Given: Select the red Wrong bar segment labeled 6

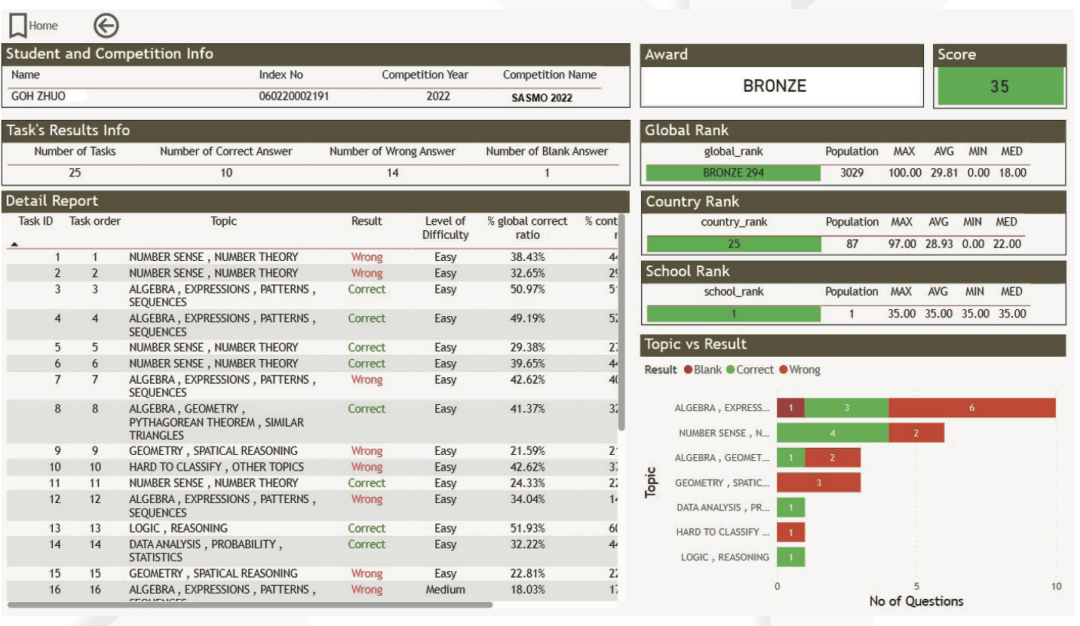Looking at the screenshot, I should point(971,408).
